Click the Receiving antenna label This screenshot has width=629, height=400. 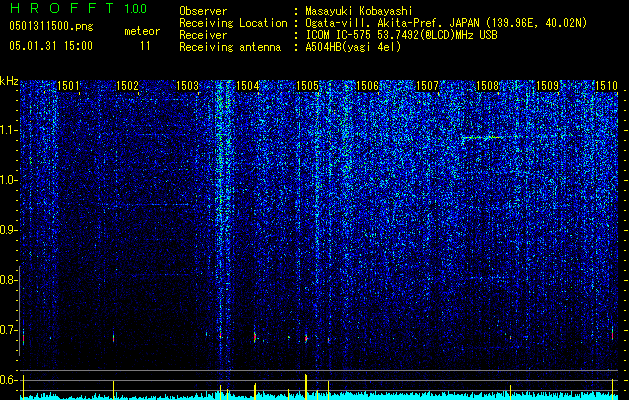[230, 47]
